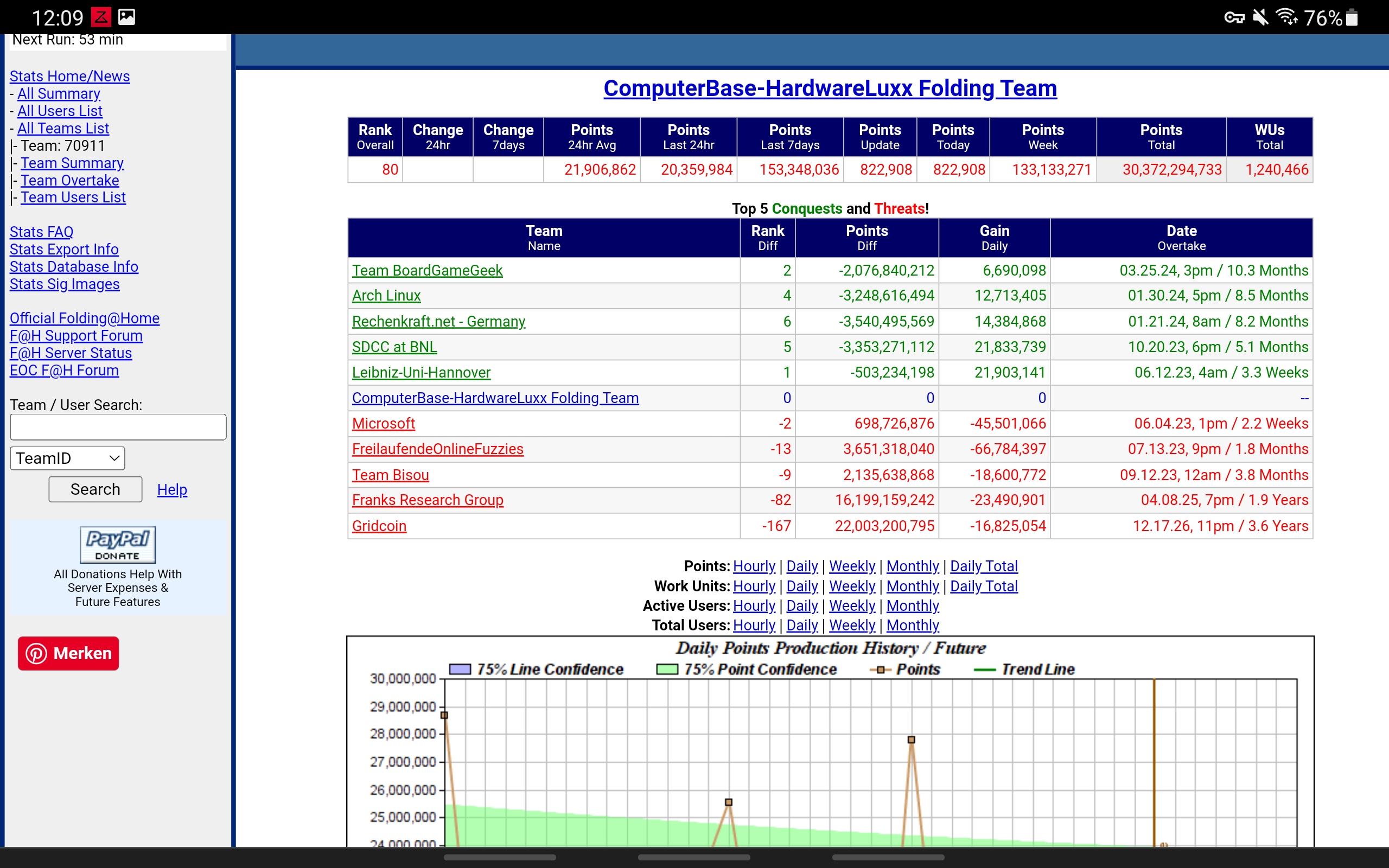
Task: Tap the VPN key status icon
Action: [1234, 18]
